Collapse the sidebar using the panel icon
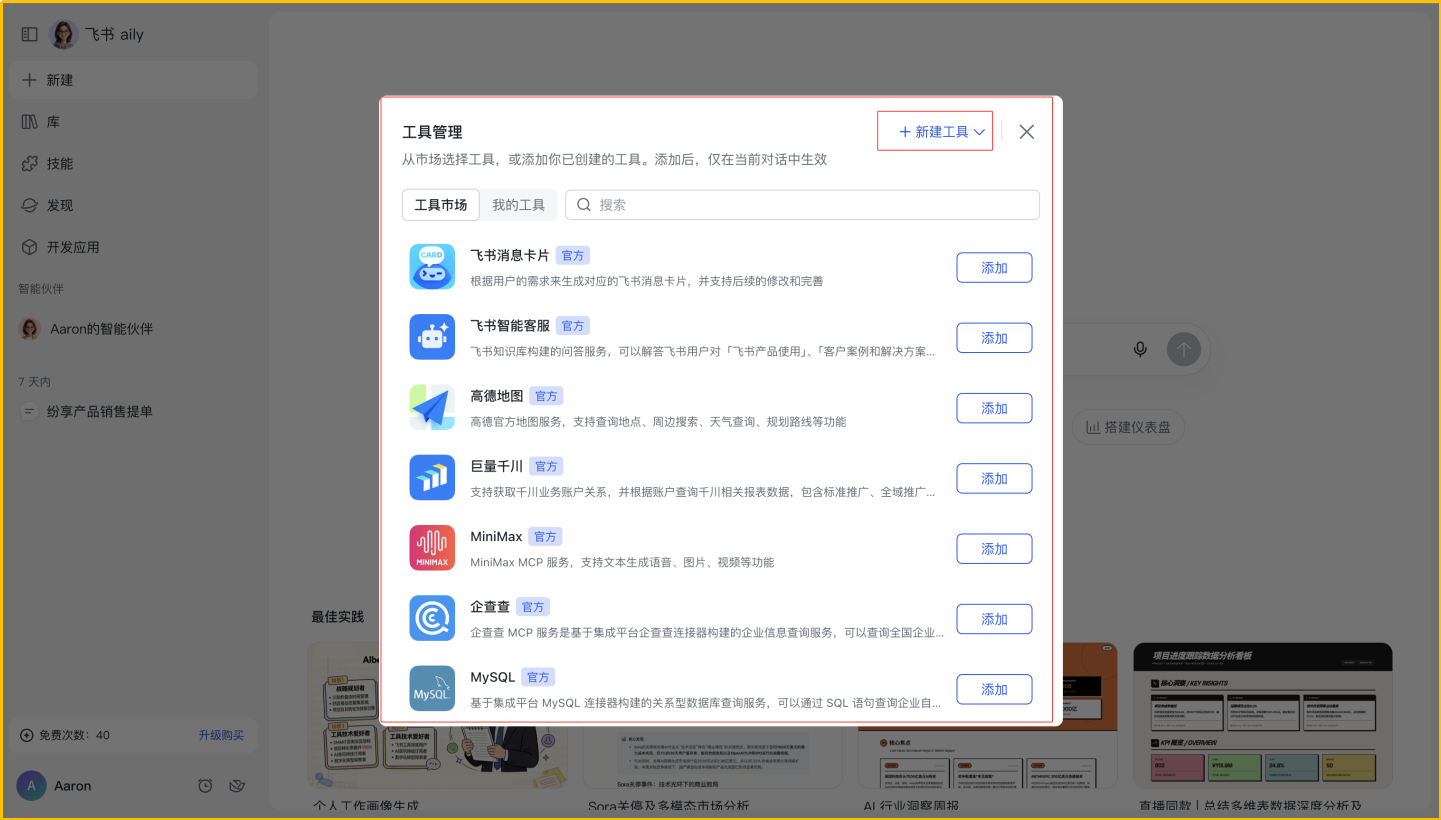 [x=29, y=34]
